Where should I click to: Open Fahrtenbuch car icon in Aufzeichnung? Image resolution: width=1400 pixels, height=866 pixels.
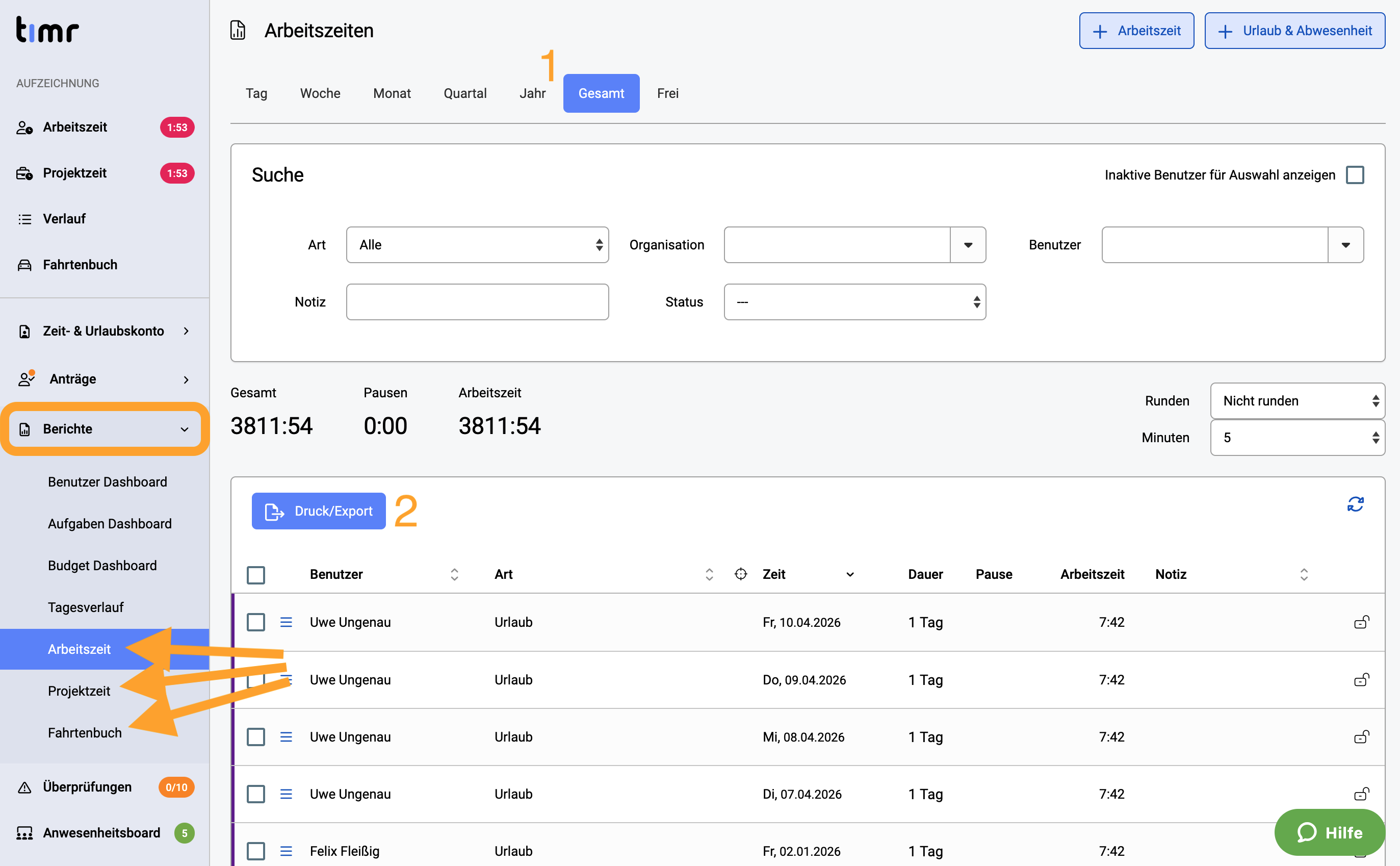pos(24,265)
